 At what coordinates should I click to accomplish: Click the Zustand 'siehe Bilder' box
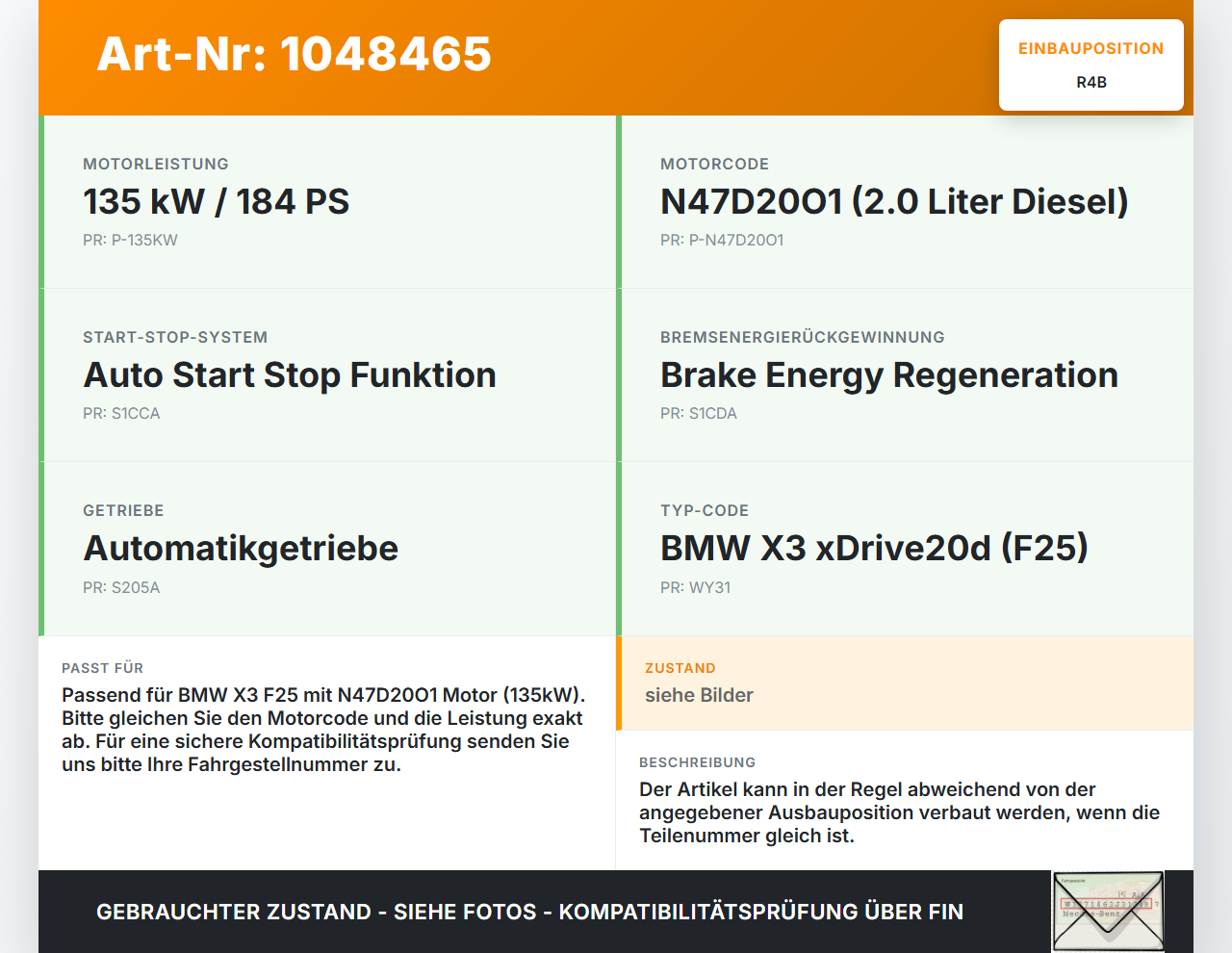pos(905,683)
